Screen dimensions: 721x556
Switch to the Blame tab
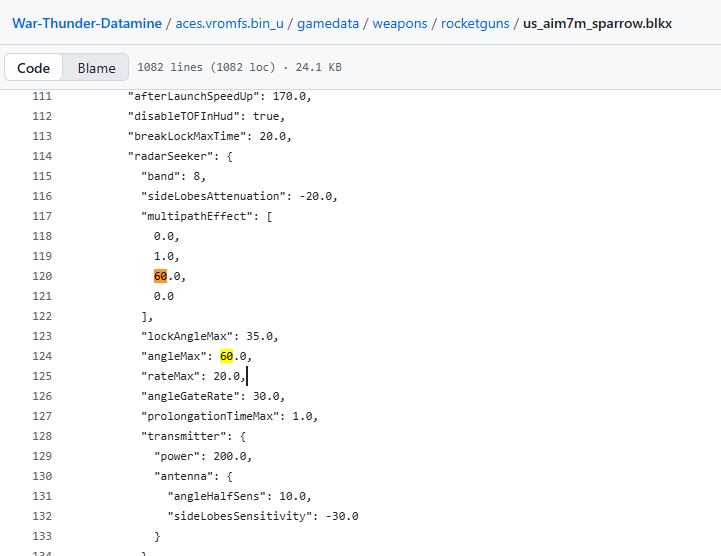point(96,68)
